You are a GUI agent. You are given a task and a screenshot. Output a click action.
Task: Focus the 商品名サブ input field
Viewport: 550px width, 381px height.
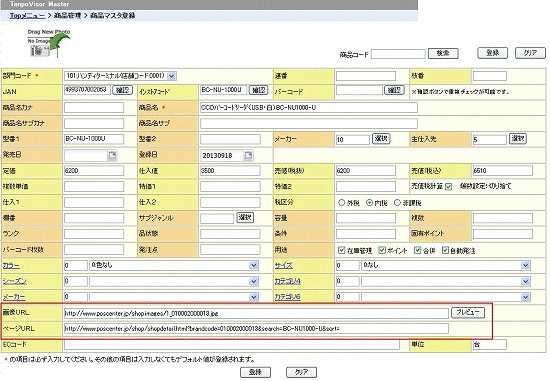click(x=309, y=123)
